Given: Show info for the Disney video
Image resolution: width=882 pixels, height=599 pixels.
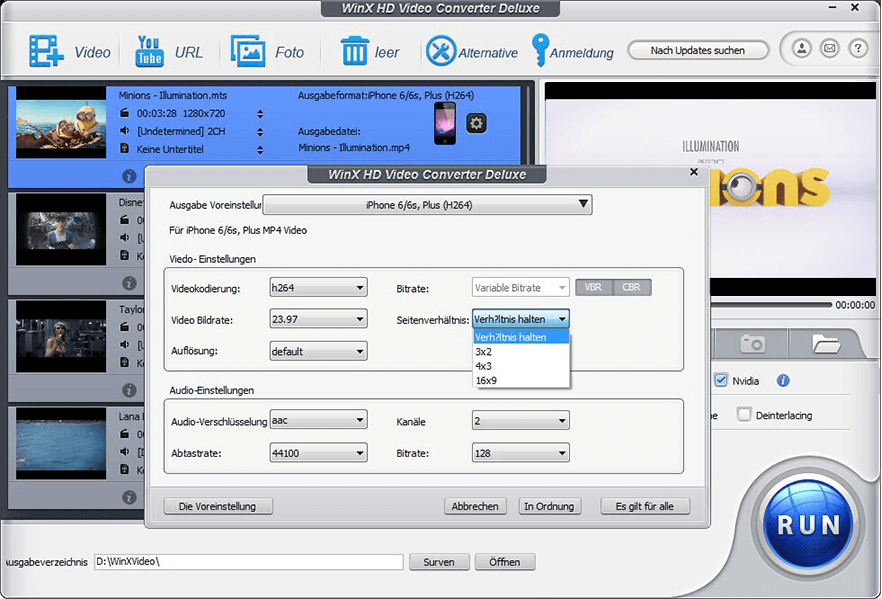Looking at the screenshot, I should [x=129, y=283].
